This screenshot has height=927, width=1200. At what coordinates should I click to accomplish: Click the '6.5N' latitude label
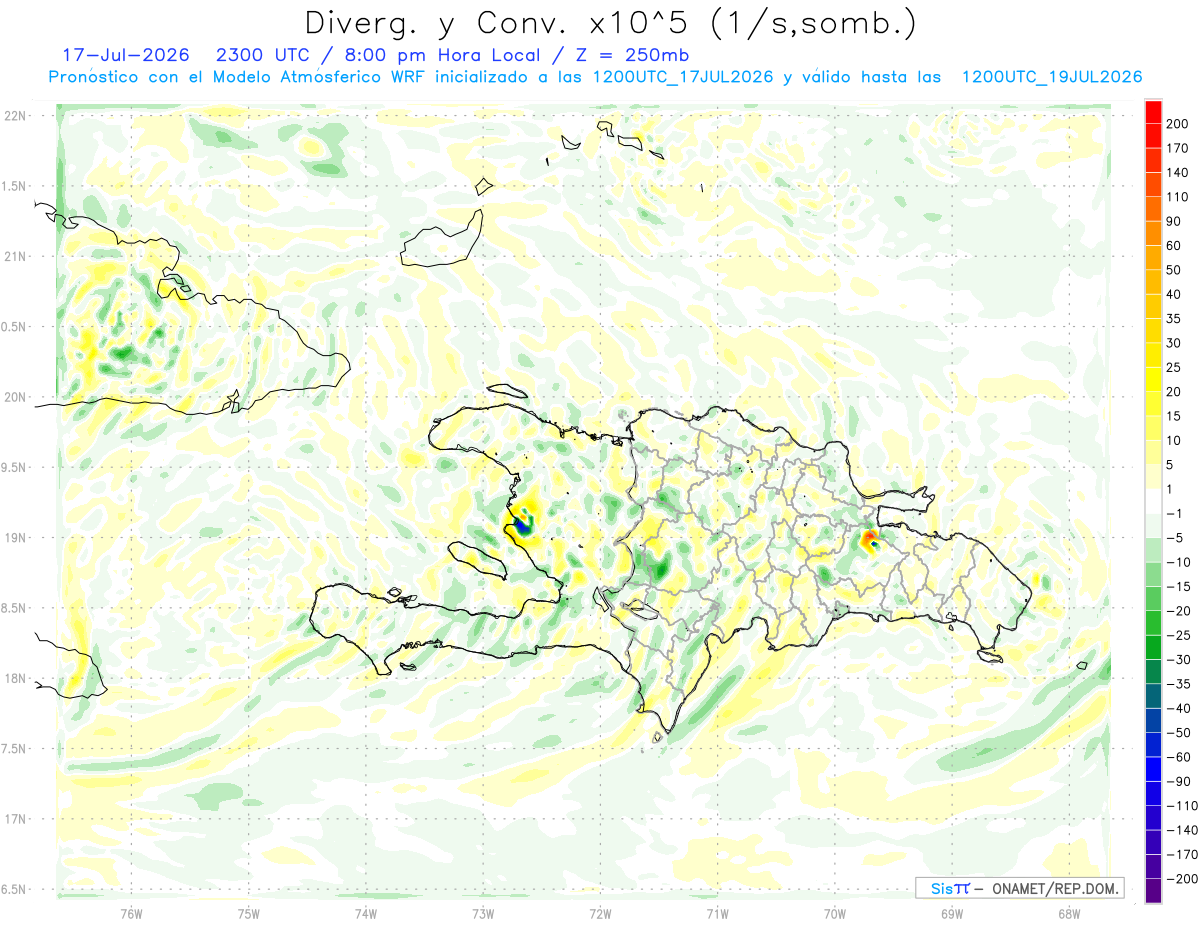tap(15, 889)
